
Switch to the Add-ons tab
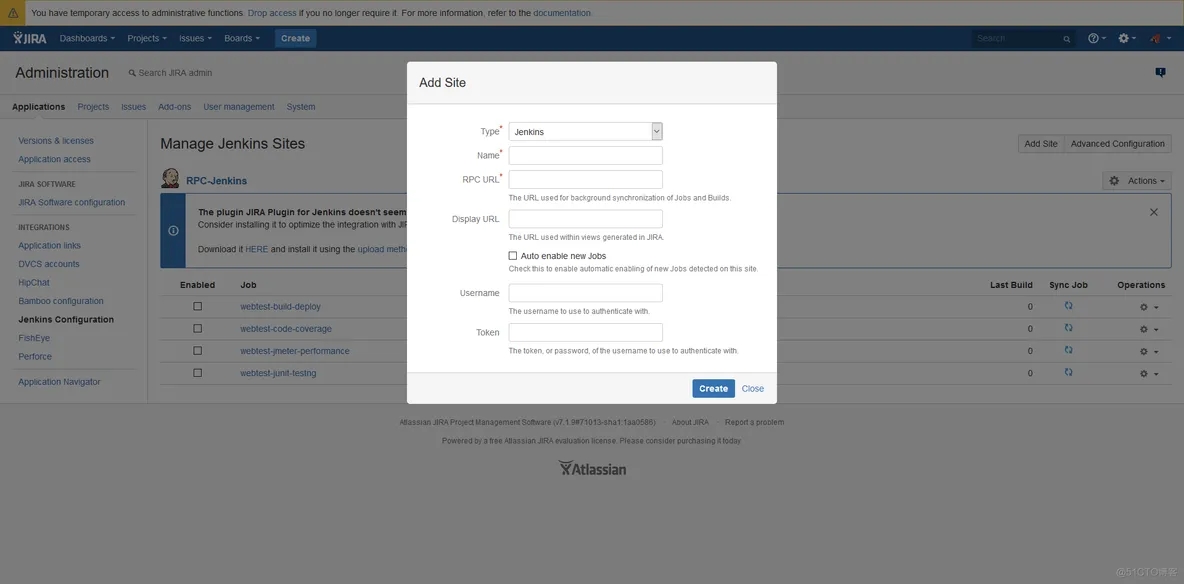174,107
